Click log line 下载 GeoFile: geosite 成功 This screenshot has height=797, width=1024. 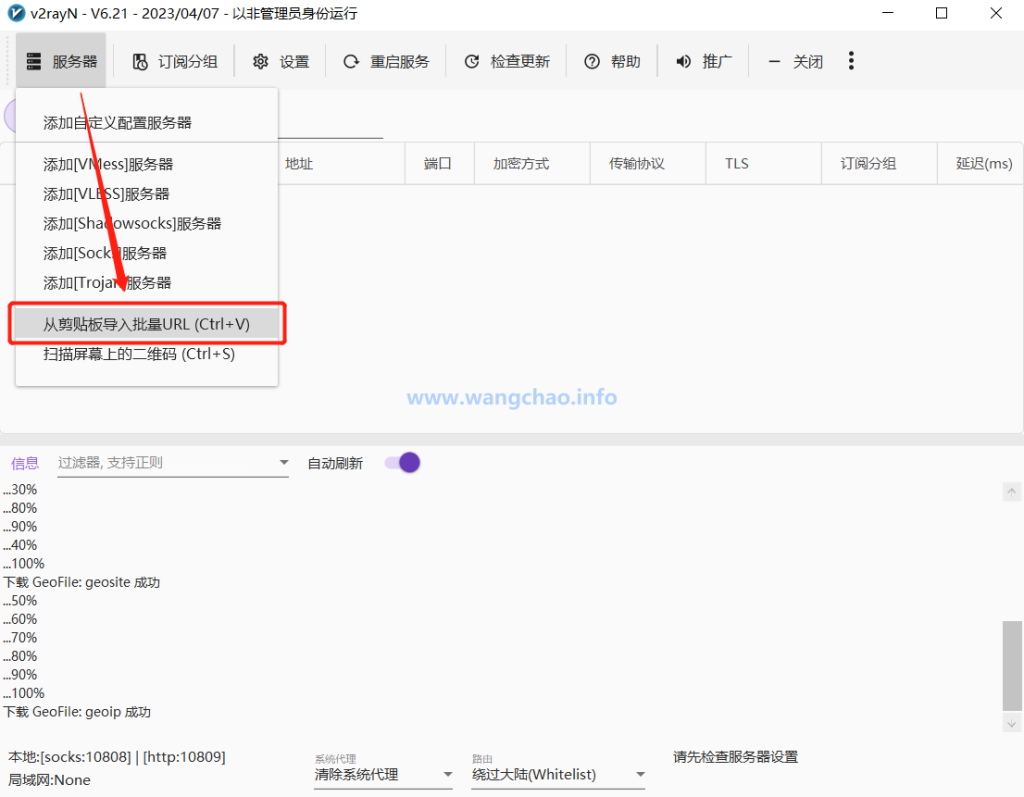click(82, 582)
